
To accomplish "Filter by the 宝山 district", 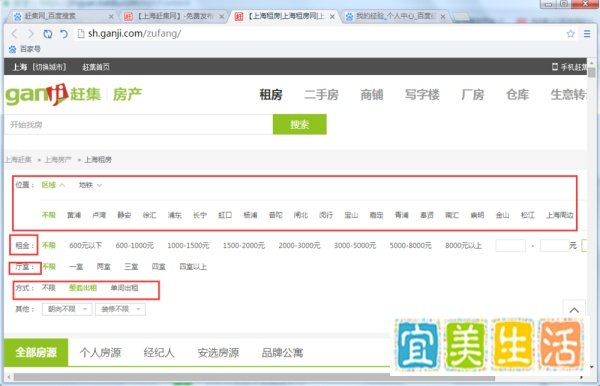I will coord(351,215).
